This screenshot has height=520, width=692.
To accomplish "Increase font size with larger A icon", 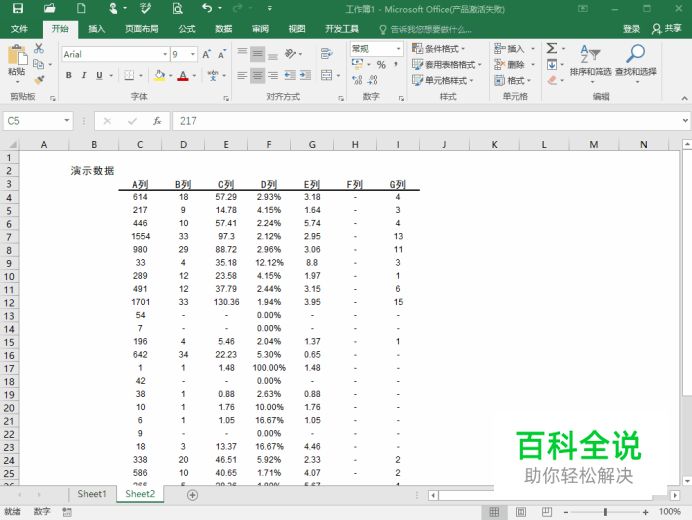I will click(207, 54).
